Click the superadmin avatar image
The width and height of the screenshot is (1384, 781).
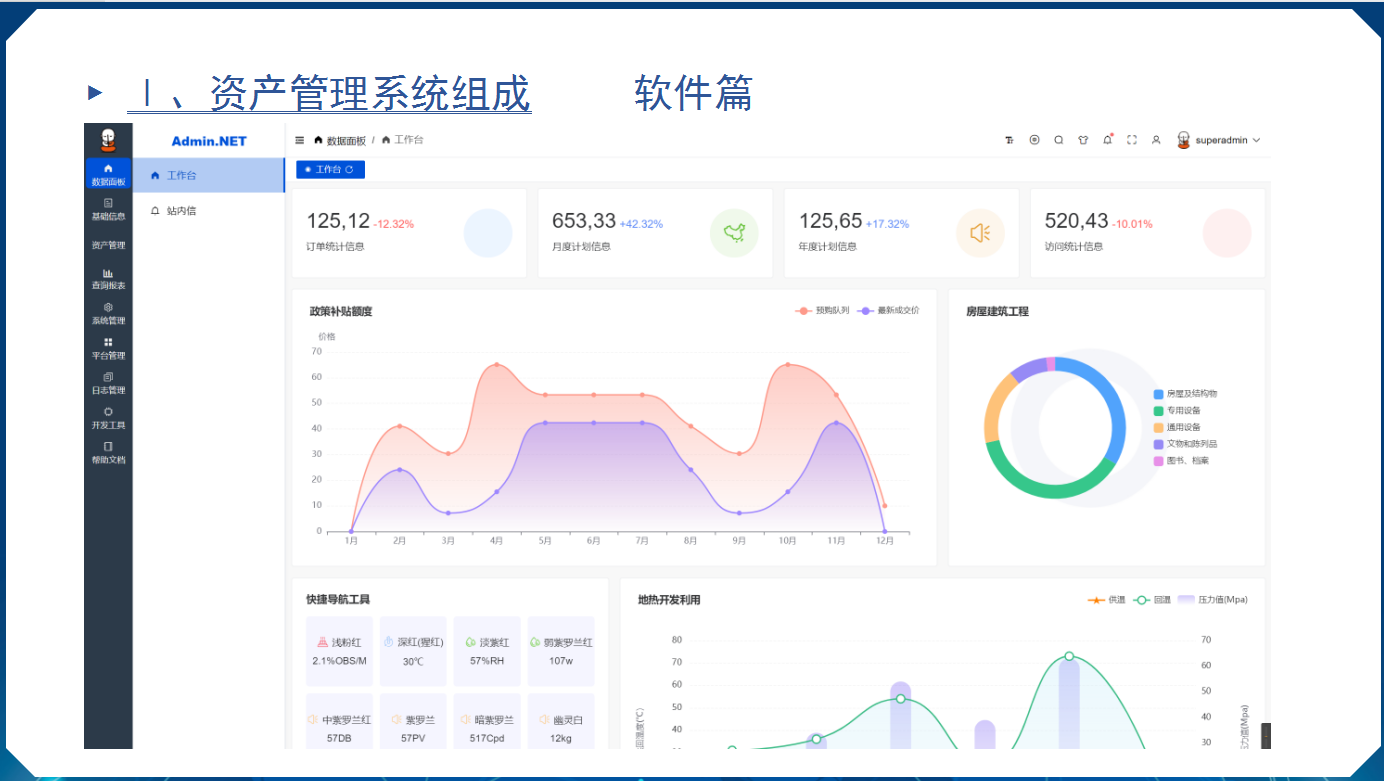tap(1184, 140)
